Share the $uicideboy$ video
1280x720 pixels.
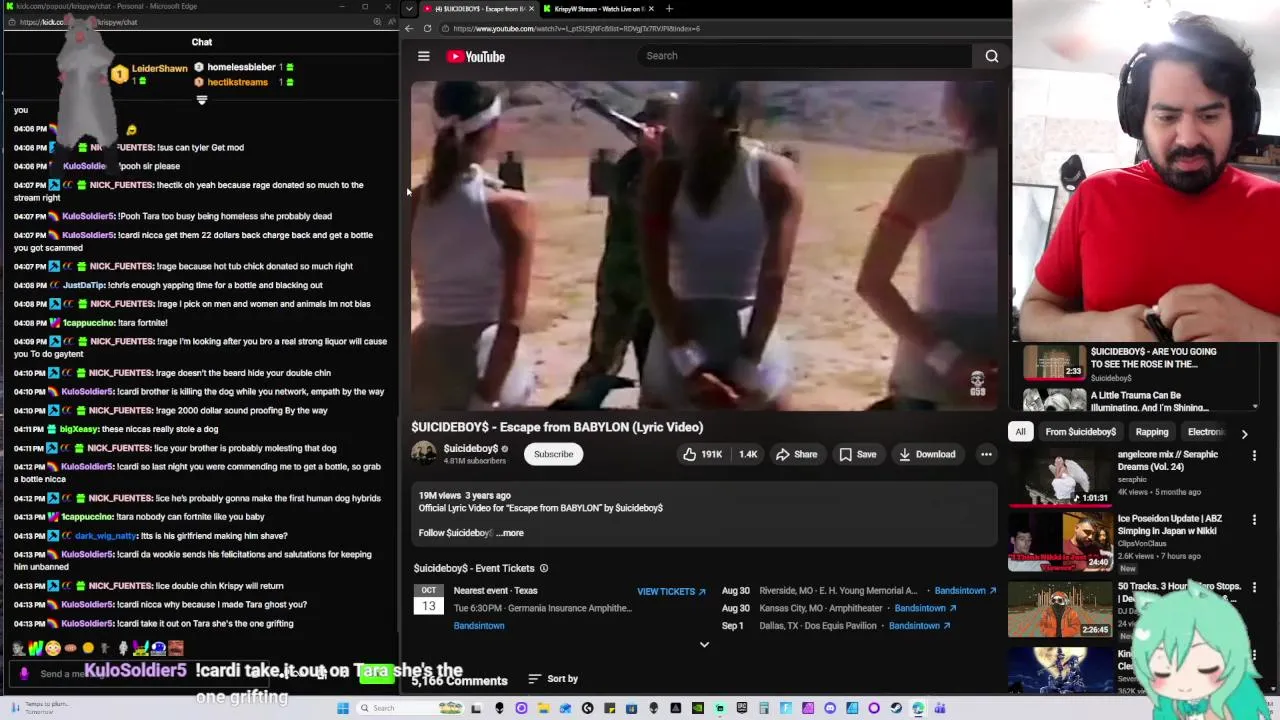point(796,454)
